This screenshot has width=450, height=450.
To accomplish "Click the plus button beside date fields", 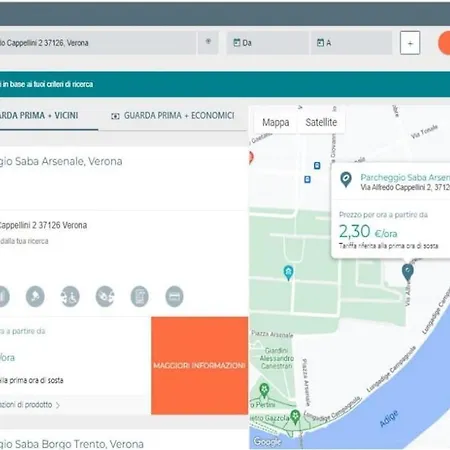I will (x=410, y=43).
